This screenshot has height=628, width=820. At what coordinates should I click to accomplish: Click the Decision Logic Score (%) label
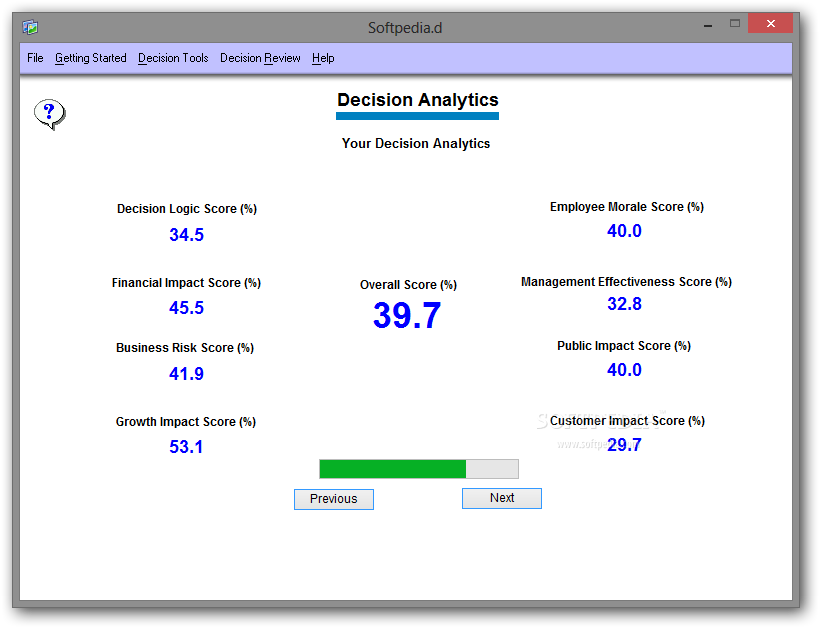click(x=187, y=209)
